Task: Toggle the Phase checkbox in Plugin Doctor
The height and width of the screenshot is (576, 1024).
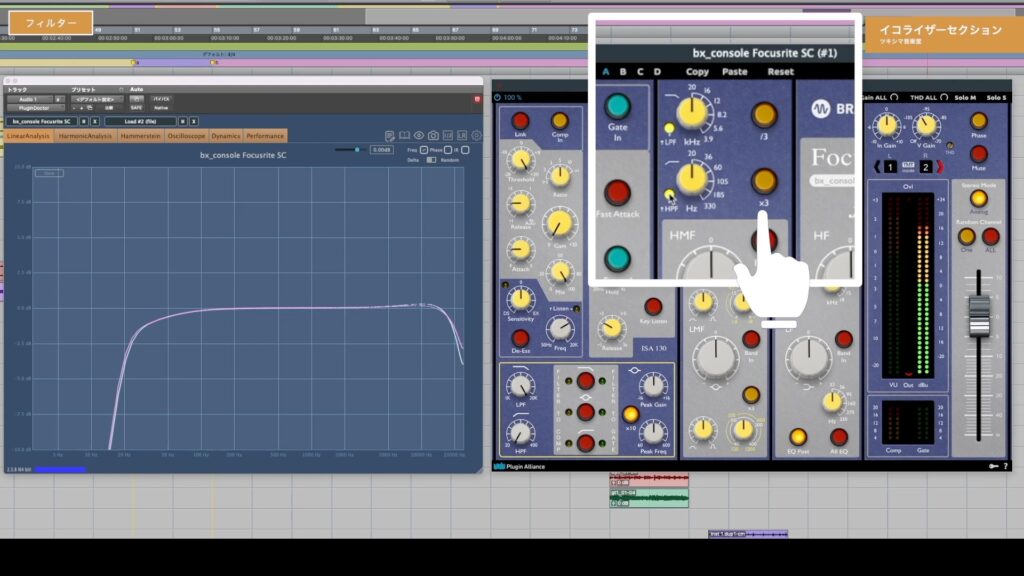Action: pyautogui.click(x=448, y=150)
